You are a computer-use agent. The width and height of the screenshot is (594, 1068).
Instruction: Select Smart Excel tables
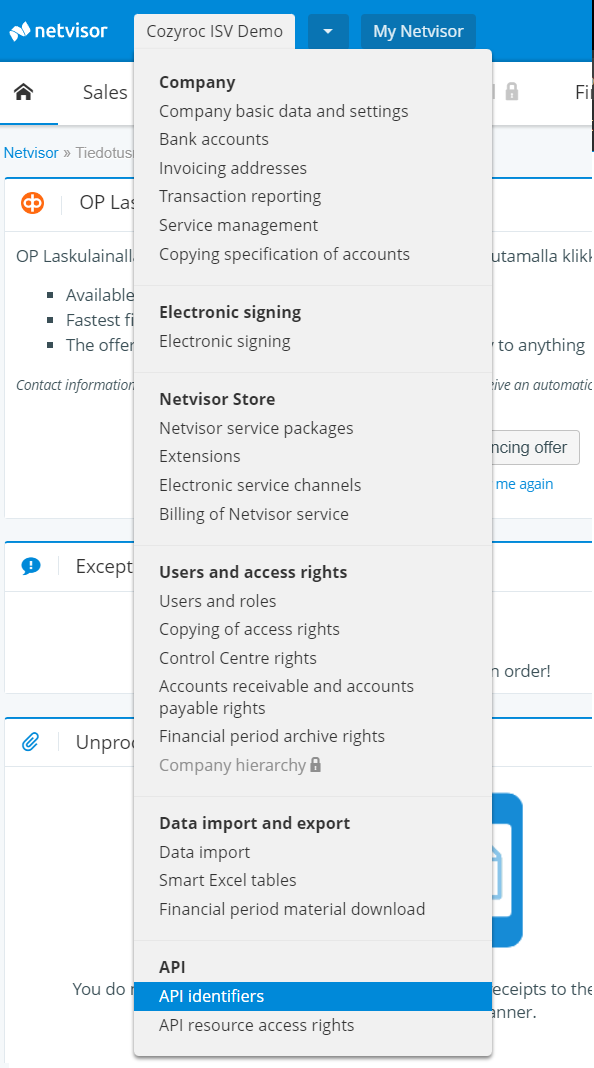228,880
